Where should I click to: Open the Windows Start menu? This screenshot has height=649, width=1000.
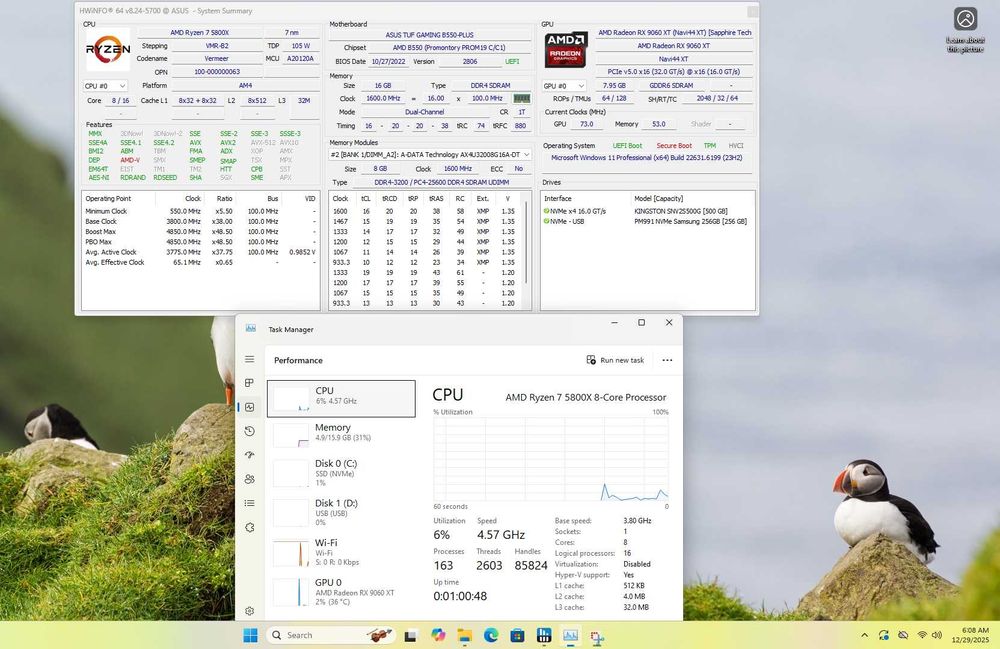251,635
